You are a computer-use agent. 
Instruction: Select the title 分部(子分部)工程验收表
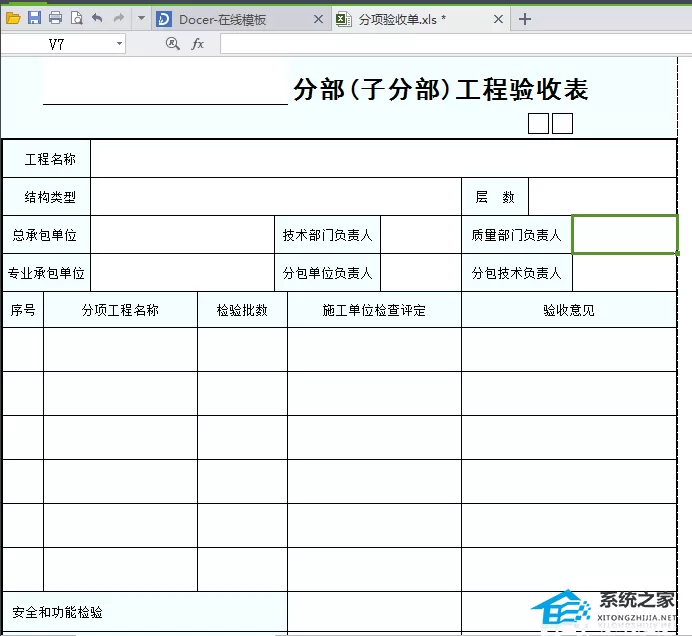440,90
